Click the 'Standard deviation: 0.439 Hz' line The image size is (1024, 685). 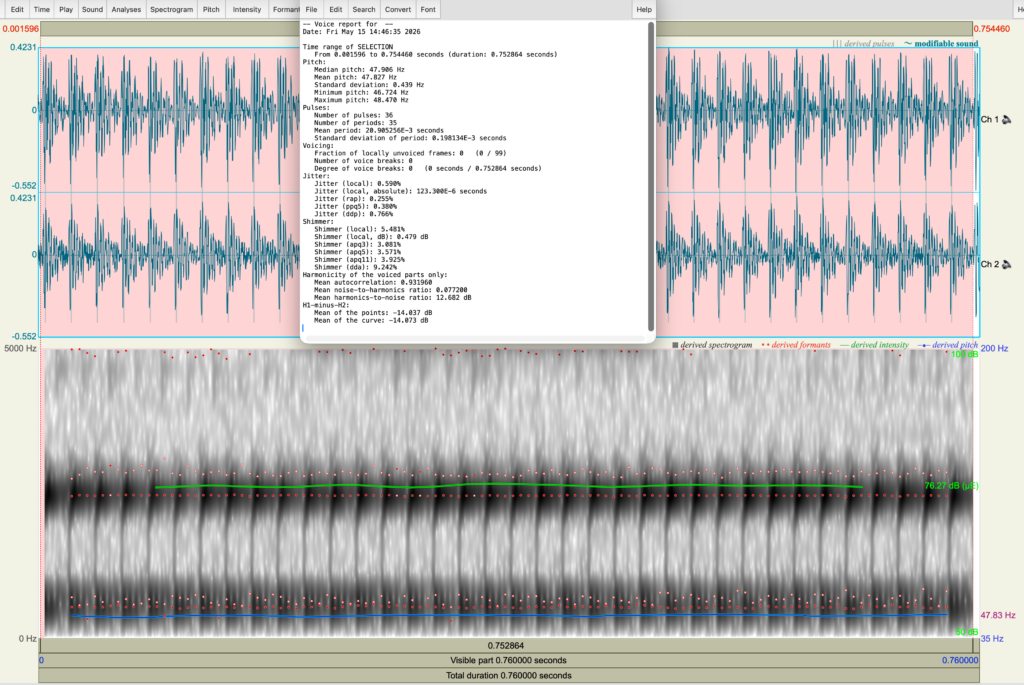pos(369,85)
